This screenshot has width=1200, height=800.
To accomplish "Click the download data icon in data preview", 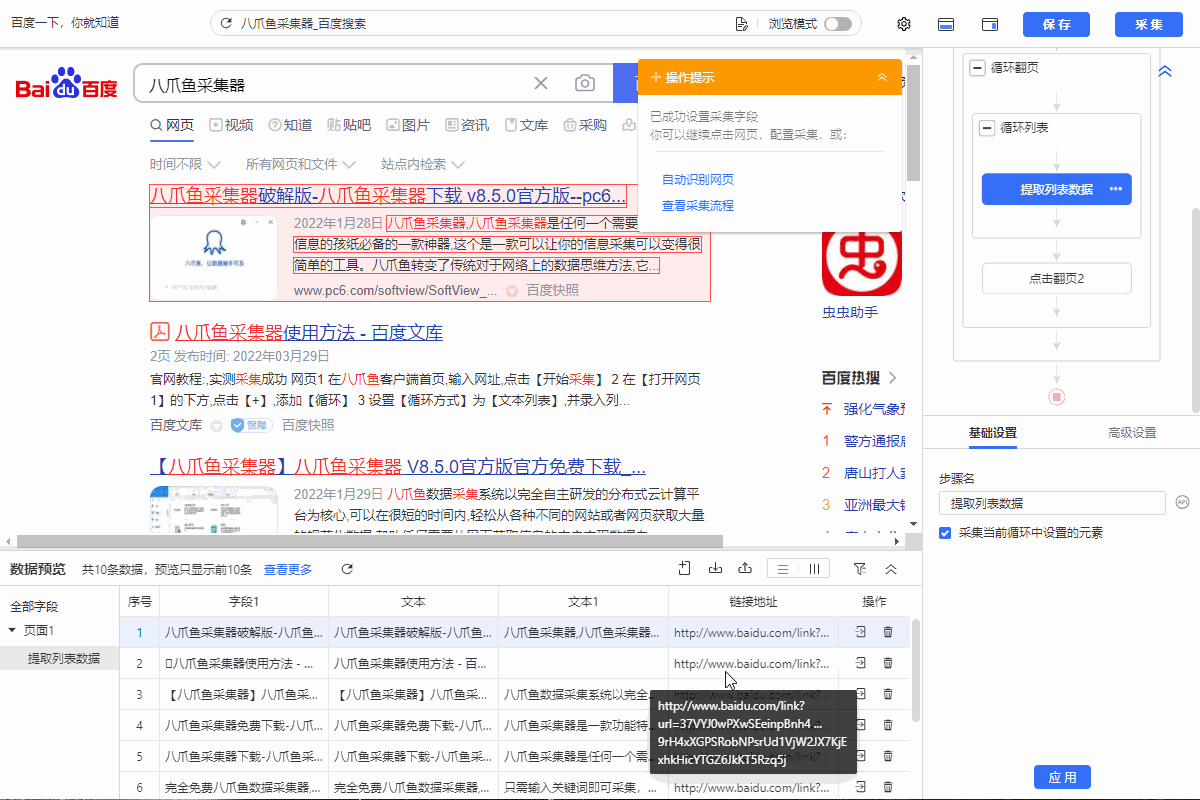I will 715,569.
